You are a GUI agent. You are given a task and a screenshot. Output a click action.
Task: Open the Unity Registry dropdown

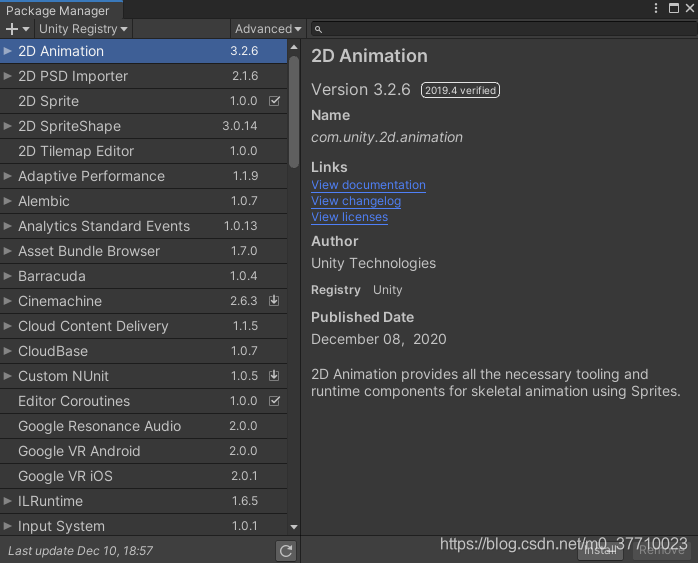tap(83, 29)
